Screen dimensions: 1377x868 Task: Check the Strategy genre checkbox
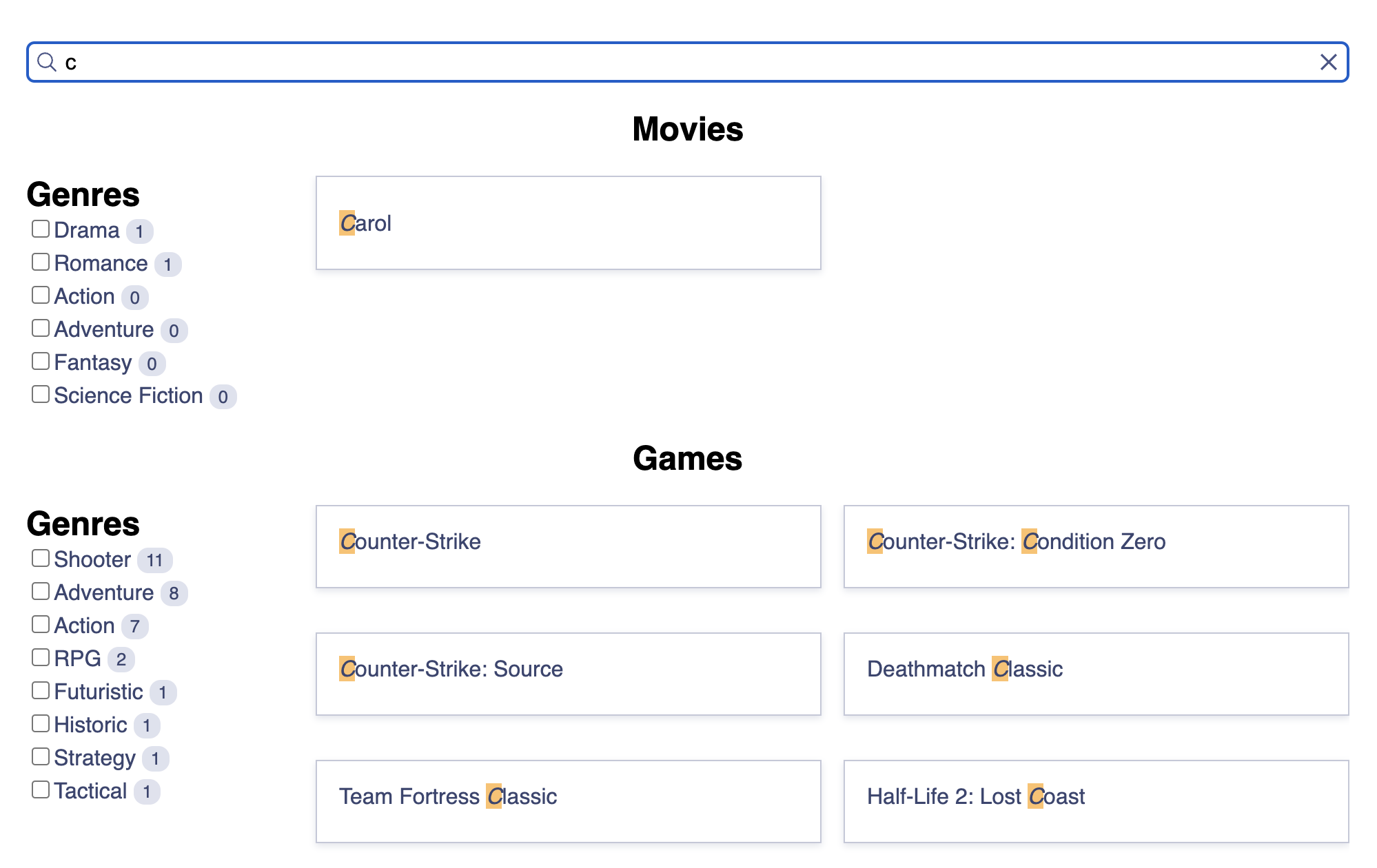coord(41,756)
